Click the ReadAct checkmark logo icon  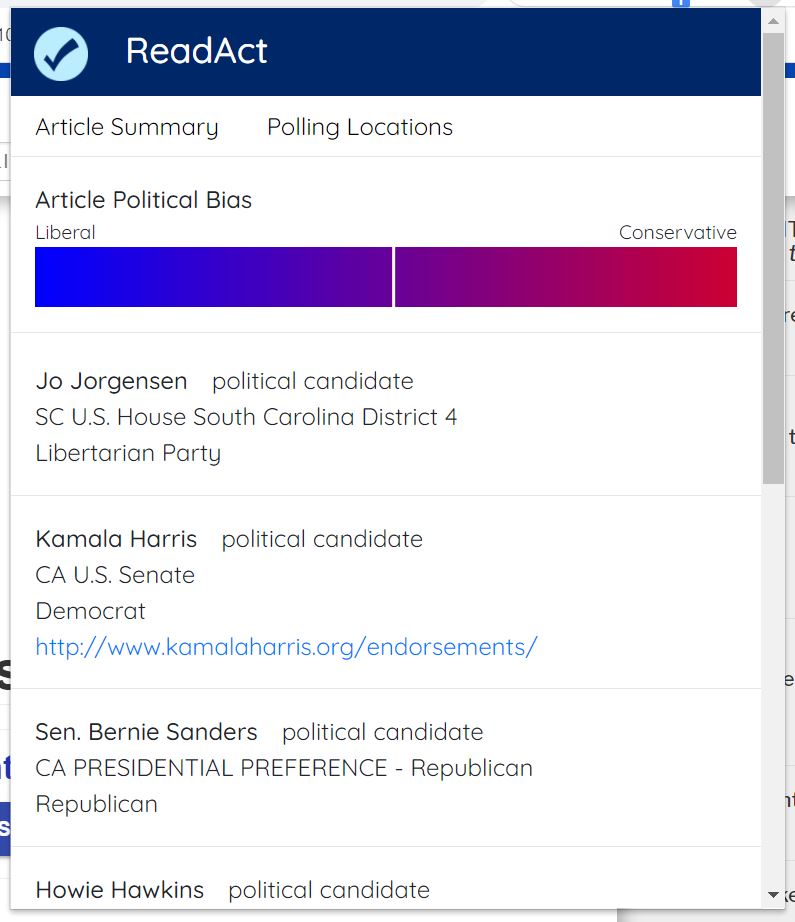61,53
